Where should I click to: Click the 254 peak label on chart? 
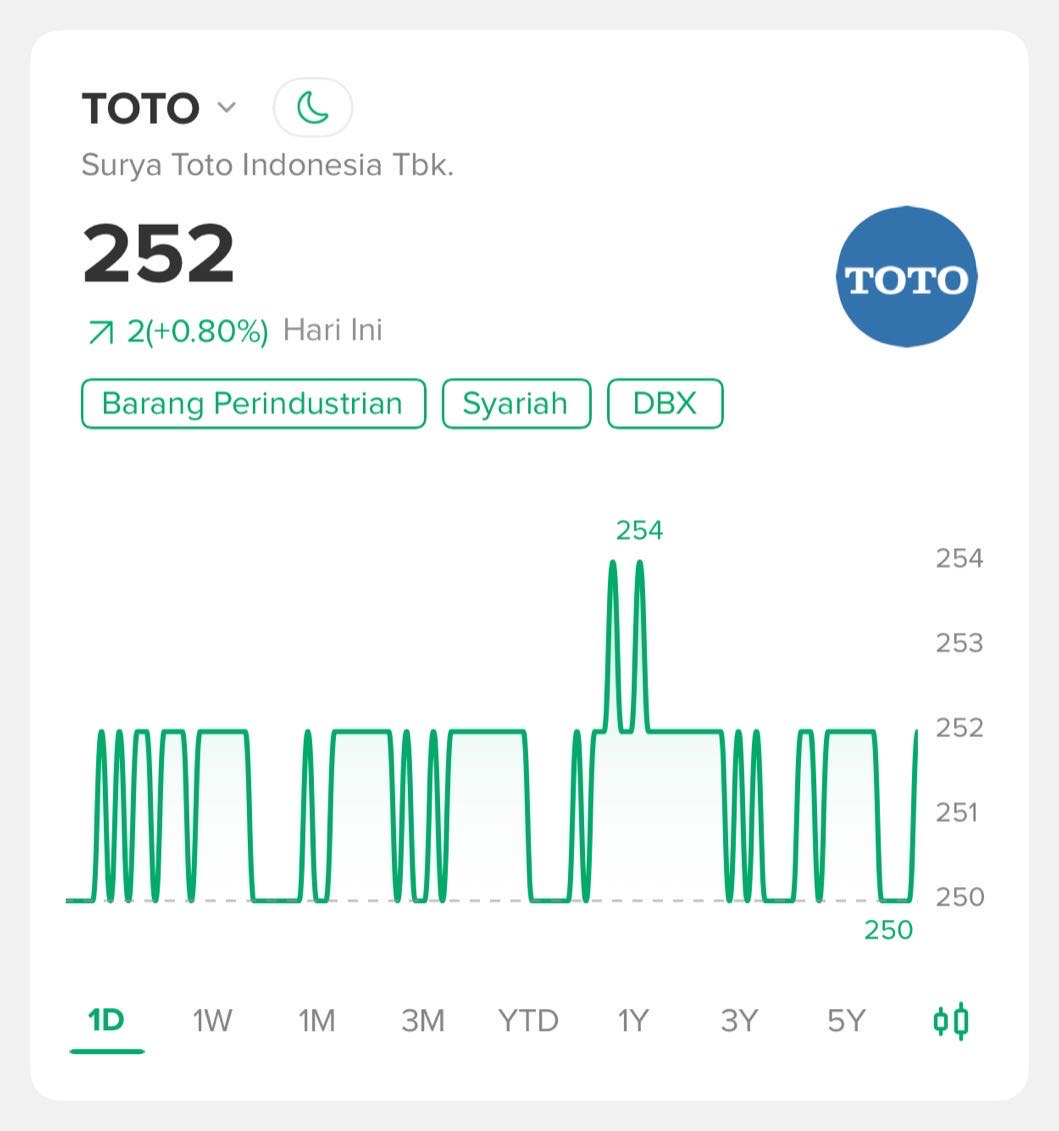639,530
